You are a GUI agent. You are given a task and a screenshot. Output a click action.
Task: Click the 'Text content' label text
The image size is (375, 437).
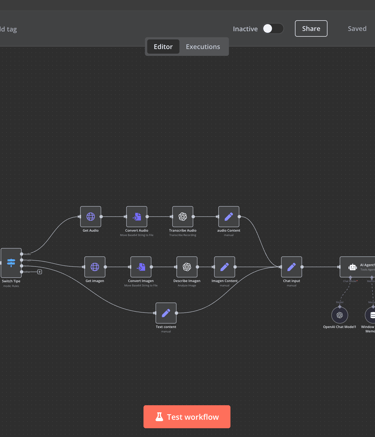[x=166, y=327]
